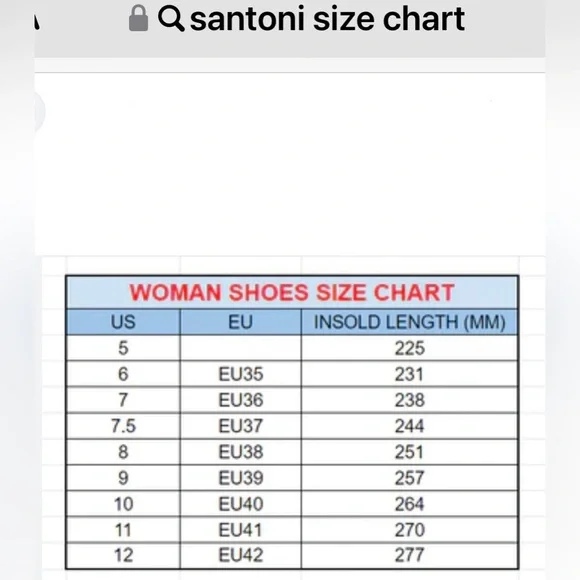Screen dimensions: 580x580
Task: Click the EU41 cell
Action: (240, 530)
